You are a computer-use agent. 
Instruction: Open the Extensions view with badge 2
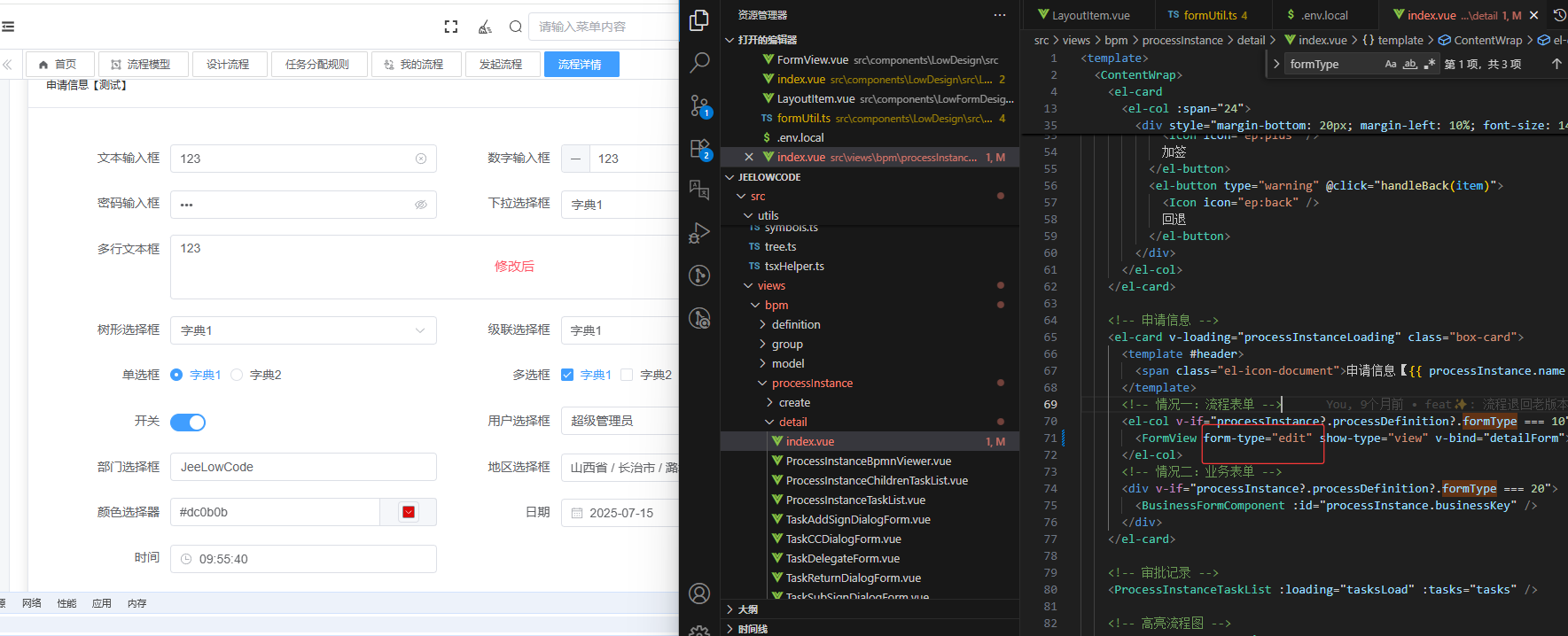pos(699,149)
